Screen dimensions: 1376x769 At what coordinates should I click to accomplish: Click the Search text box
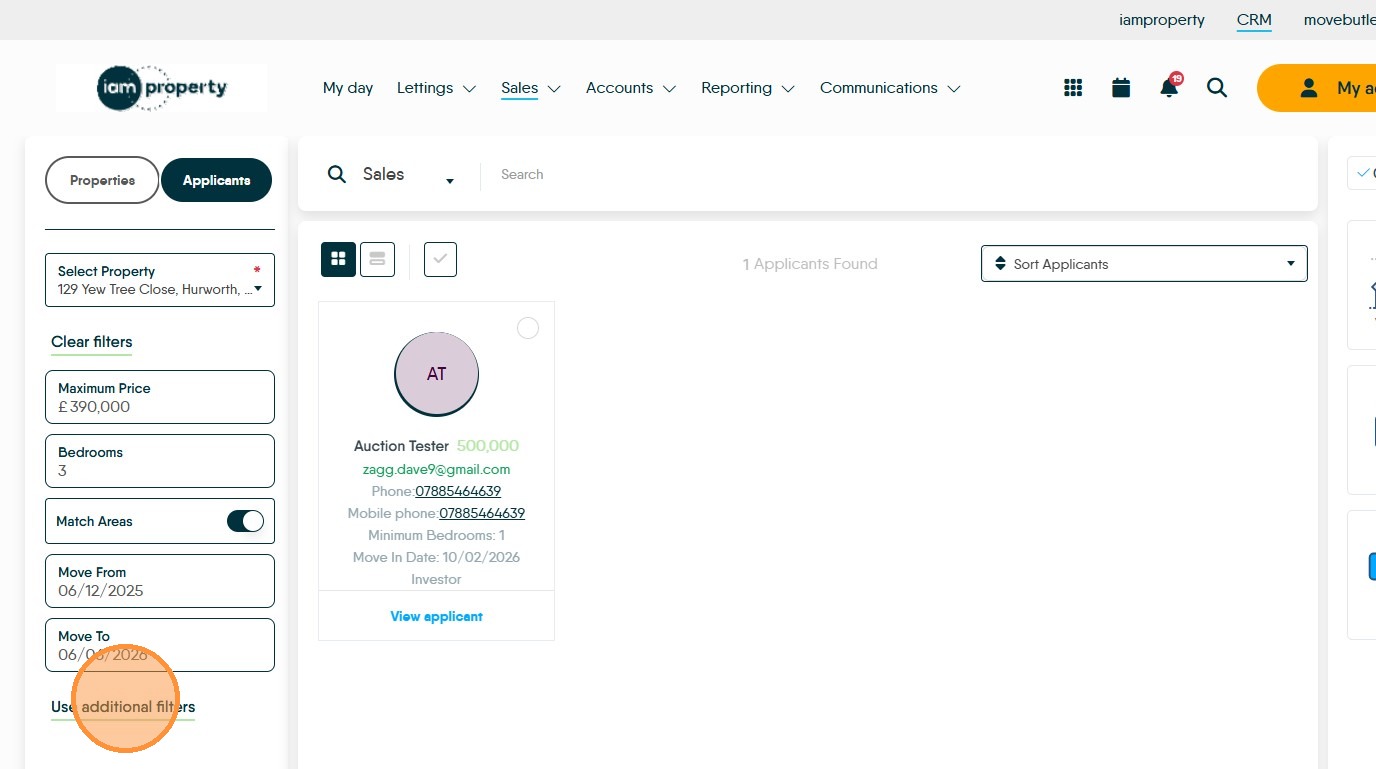900,175
